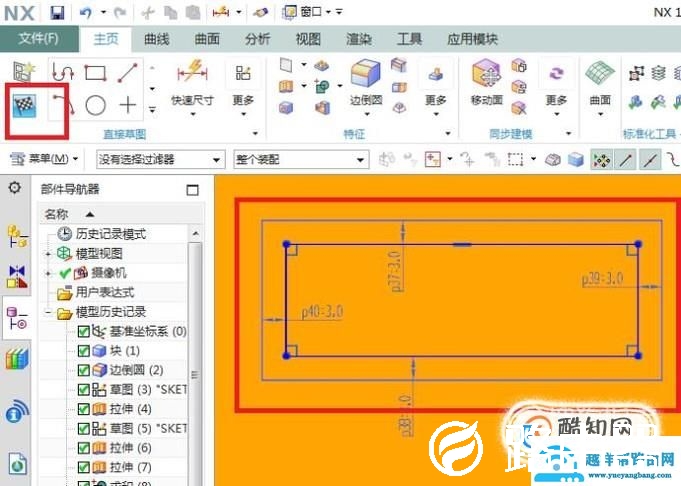Toggle checkbox for 块 (1)

[83, 350]
